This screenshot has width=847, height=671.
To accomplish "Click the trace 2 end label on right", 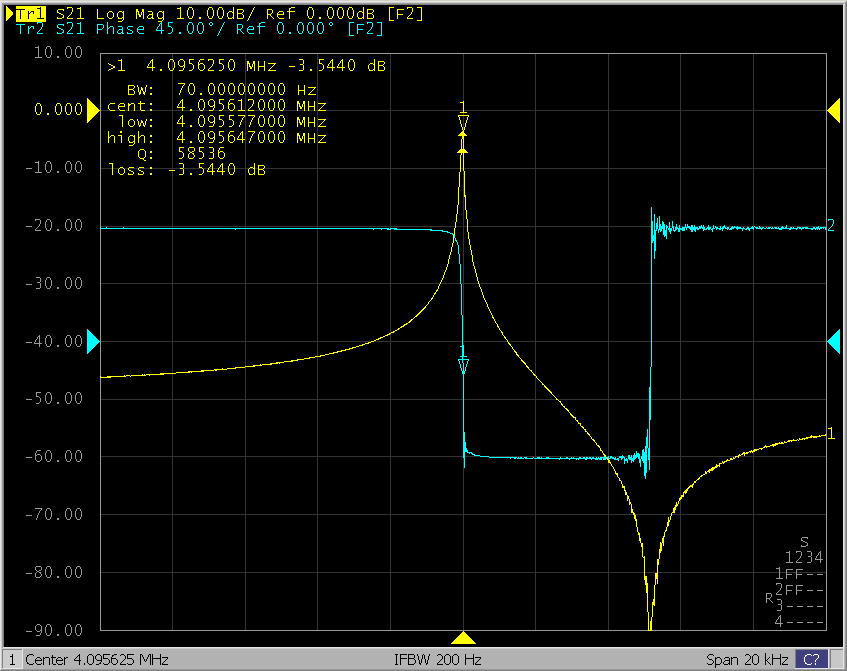I will click(830, 226).
